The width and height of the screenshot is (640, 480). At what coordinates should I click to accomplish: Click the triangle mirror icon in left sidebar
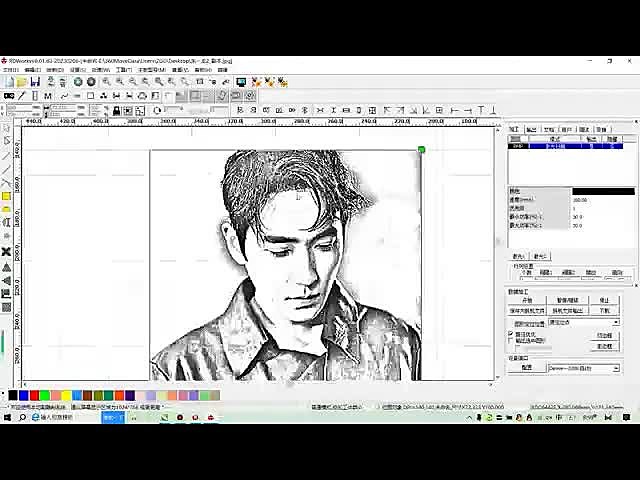(6, 267)
